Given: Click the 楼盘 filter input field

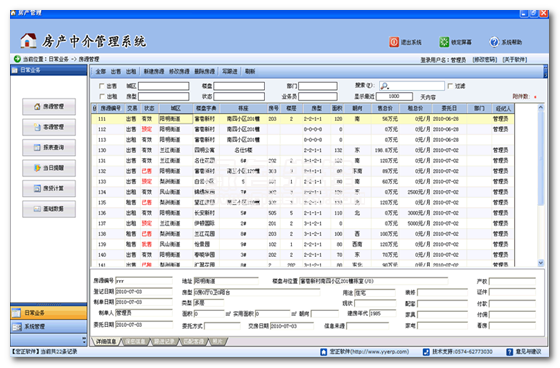Looking at the screenshot, I should tap(239, 86).
